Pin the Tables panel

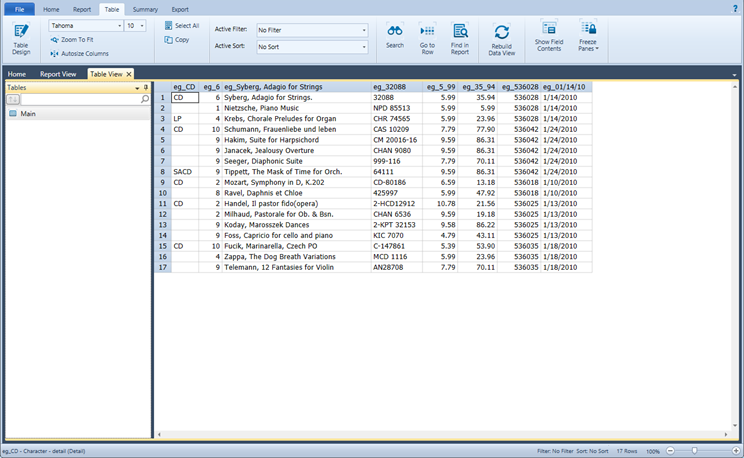point(146,88)
